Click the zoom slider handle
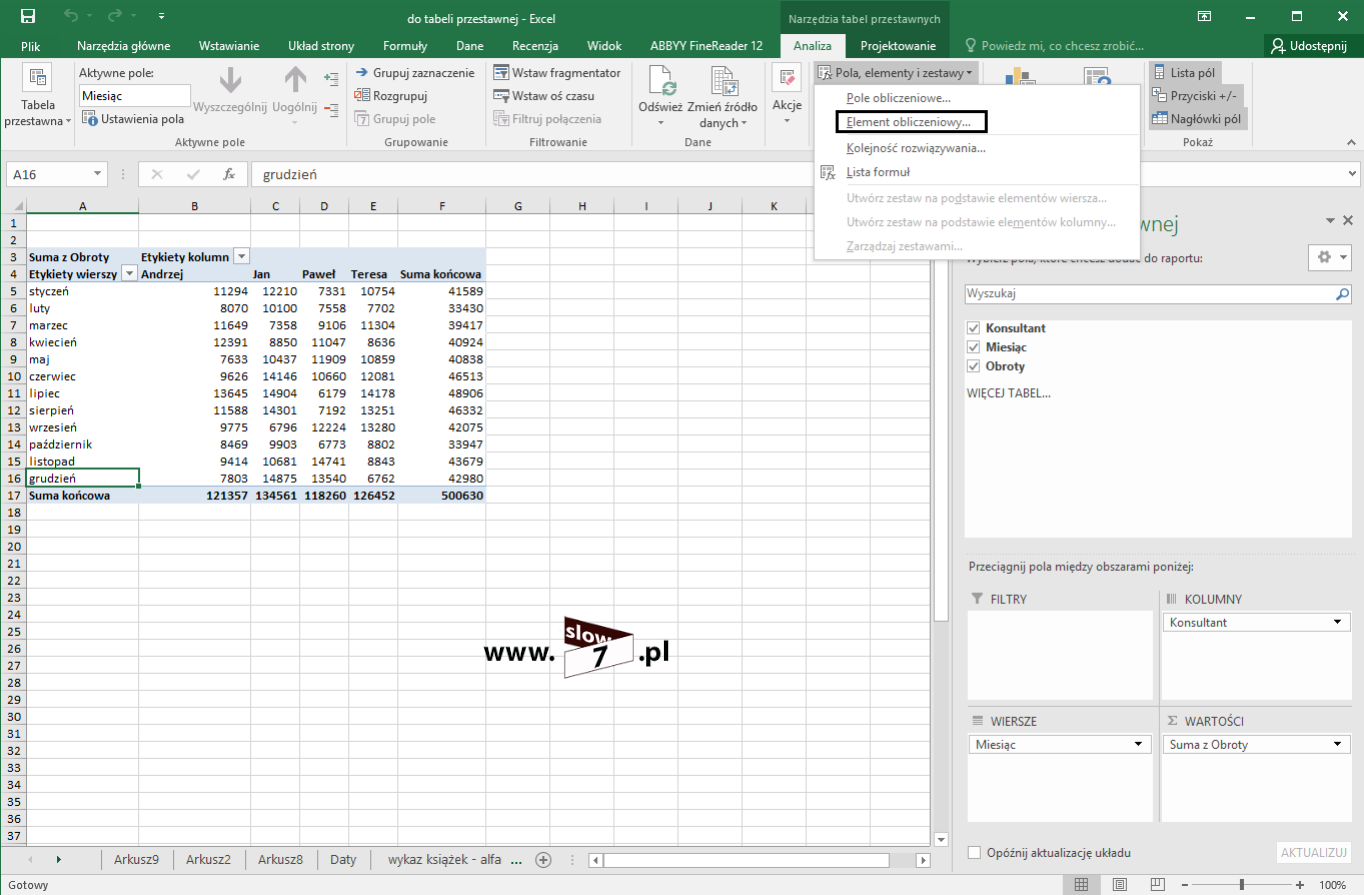 pos(1242,885)
